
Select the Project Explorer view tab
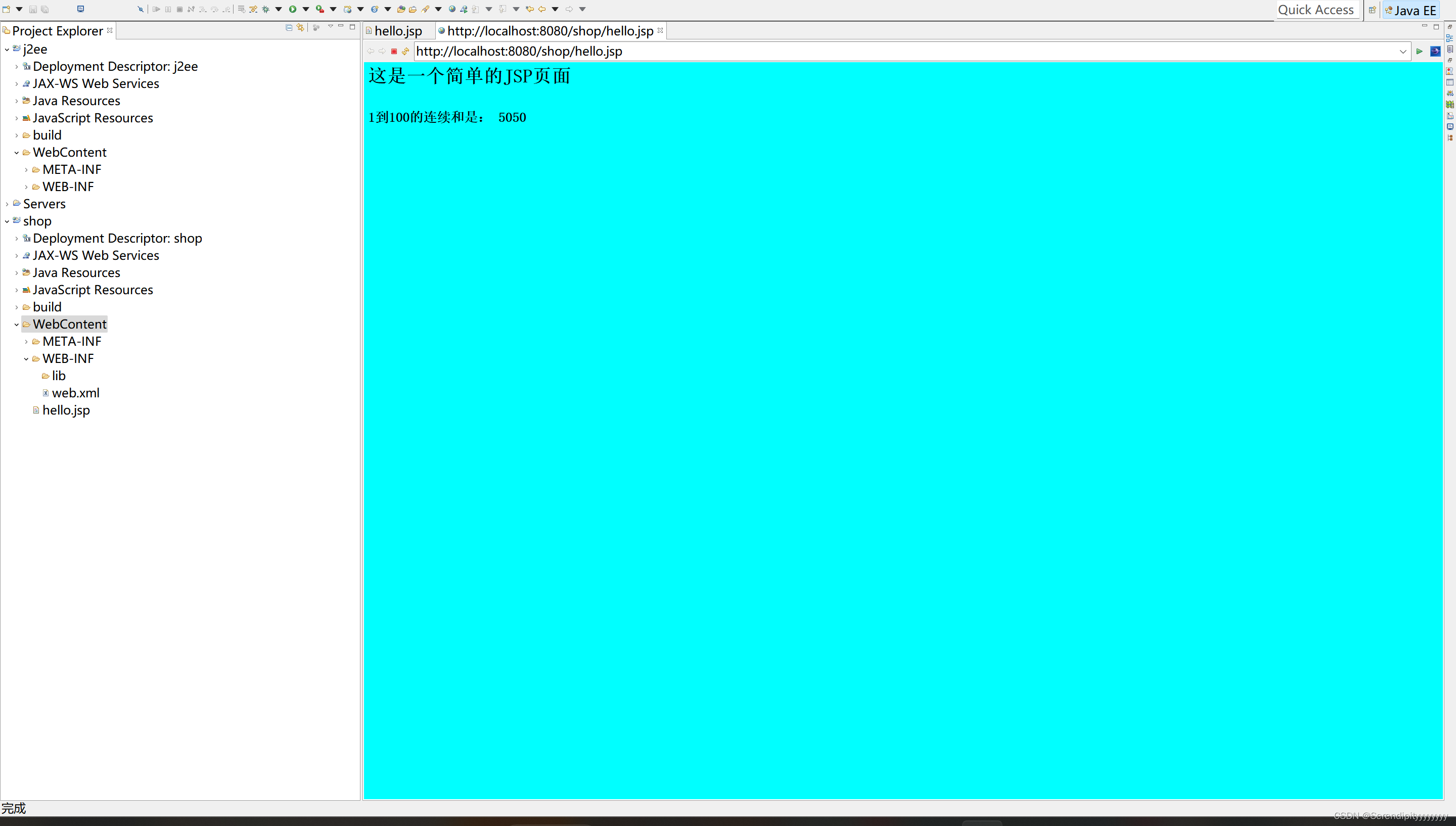57,31
